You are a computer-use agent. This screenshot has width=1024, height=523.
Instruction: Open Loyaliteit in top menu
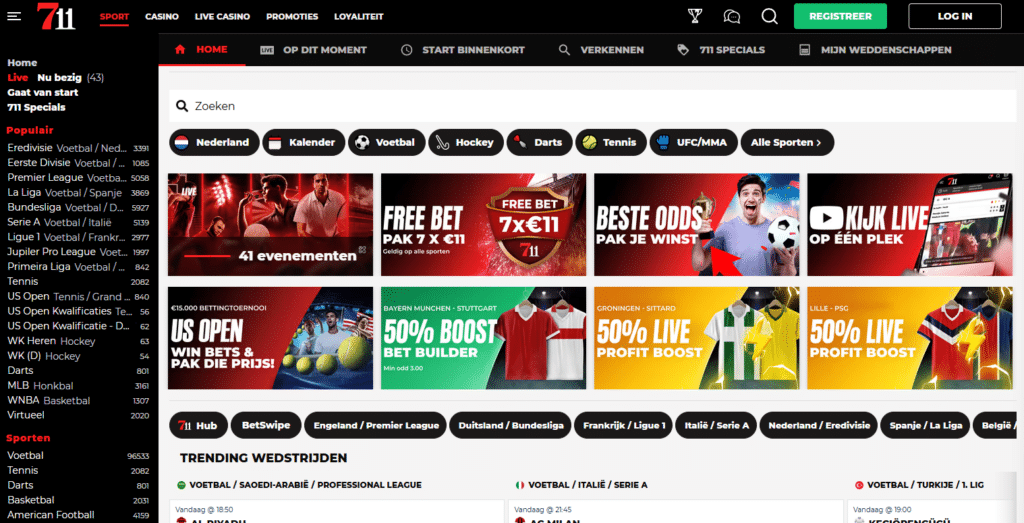[359, 16]
